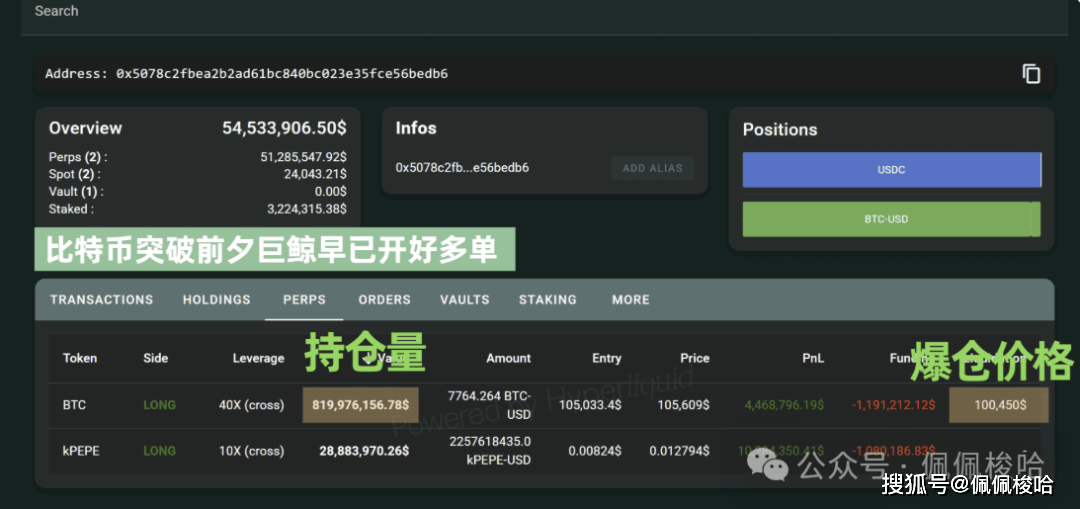Screen dimensions: 1080x509
Task: Expand the MORE tab menu
Action: pos(630,300)
